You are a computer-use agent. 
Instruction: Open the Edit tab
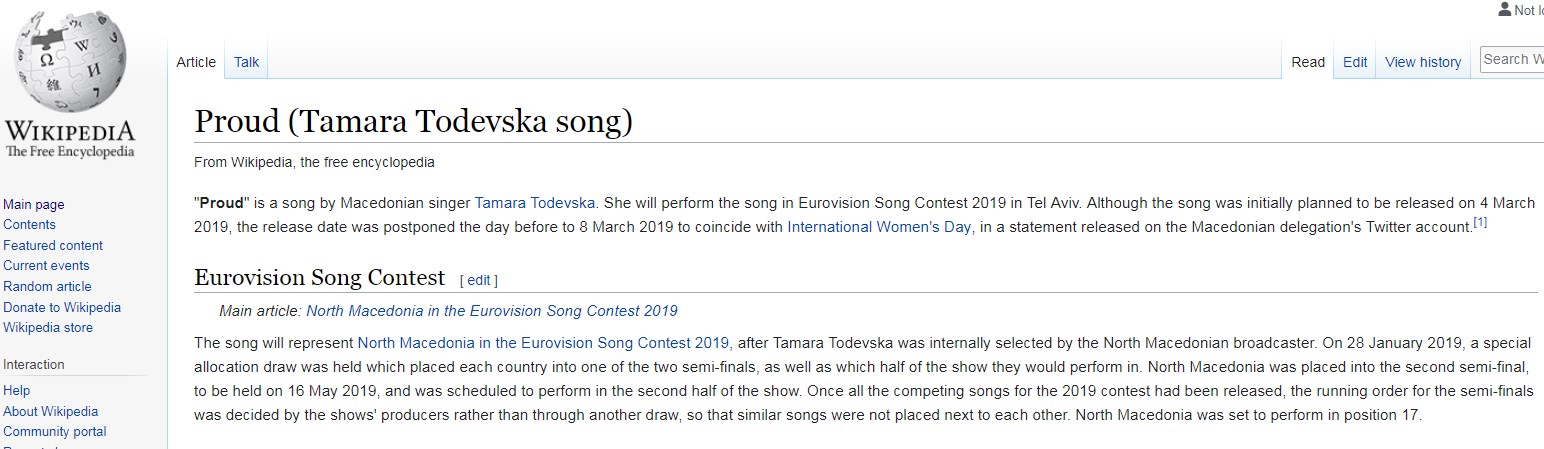pyautogui.click(x=1355, y=62)
